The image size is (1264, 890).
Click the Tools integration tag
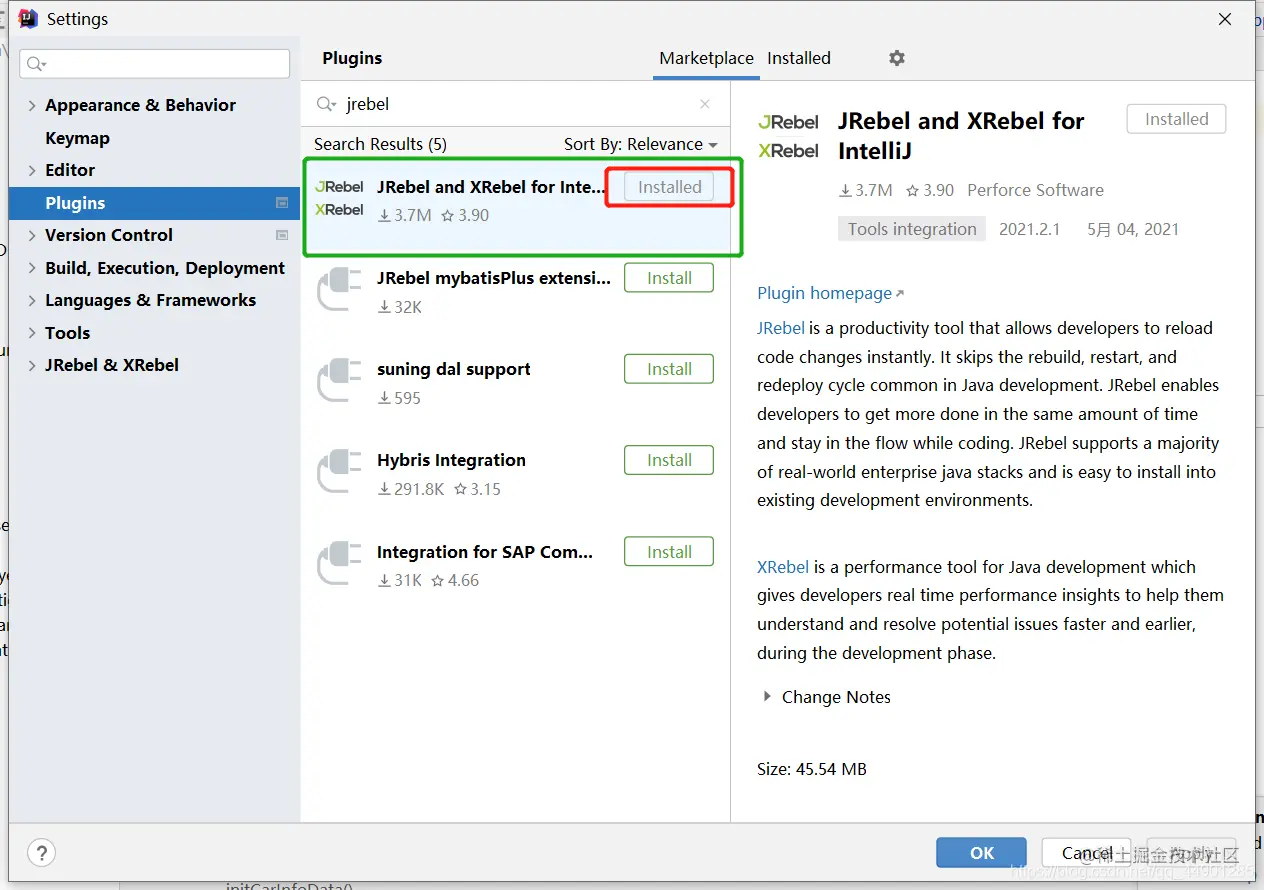[912, 229]
